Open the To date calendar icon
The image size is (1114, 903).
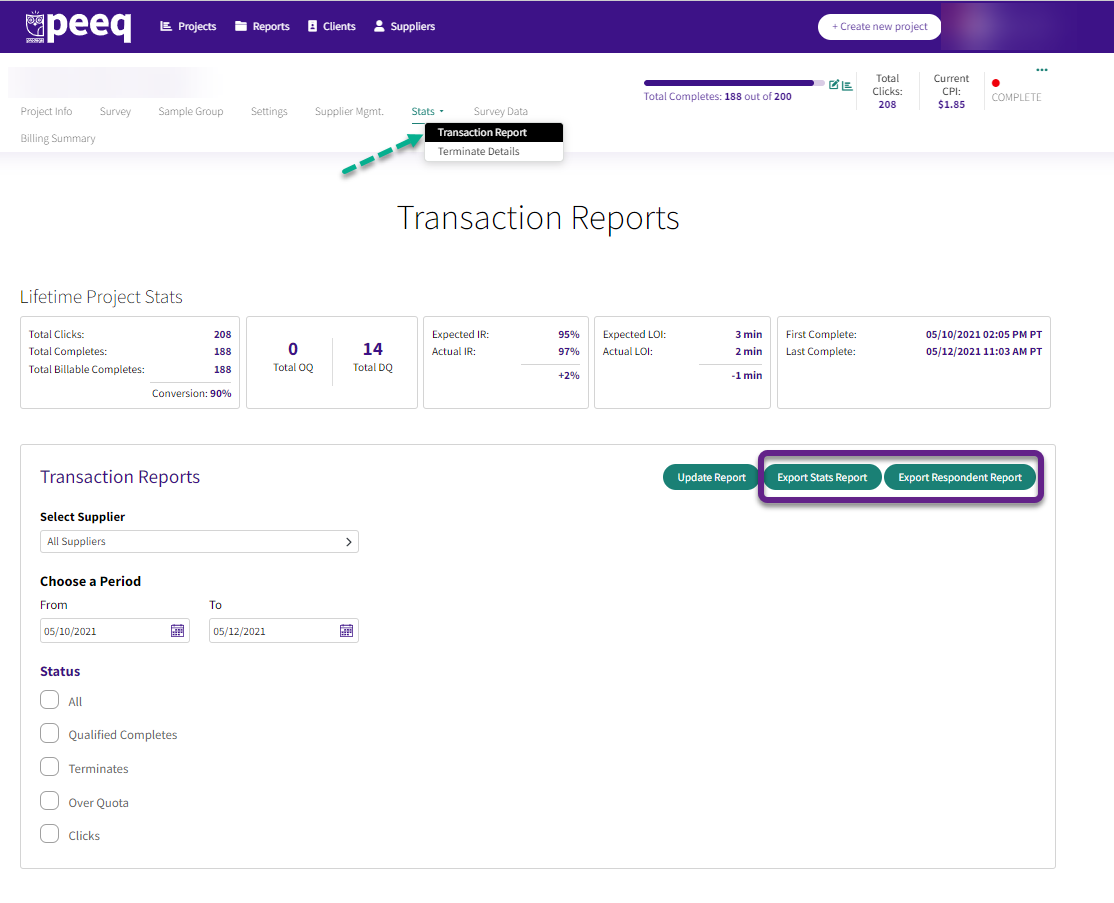click(x=347, y=631)
